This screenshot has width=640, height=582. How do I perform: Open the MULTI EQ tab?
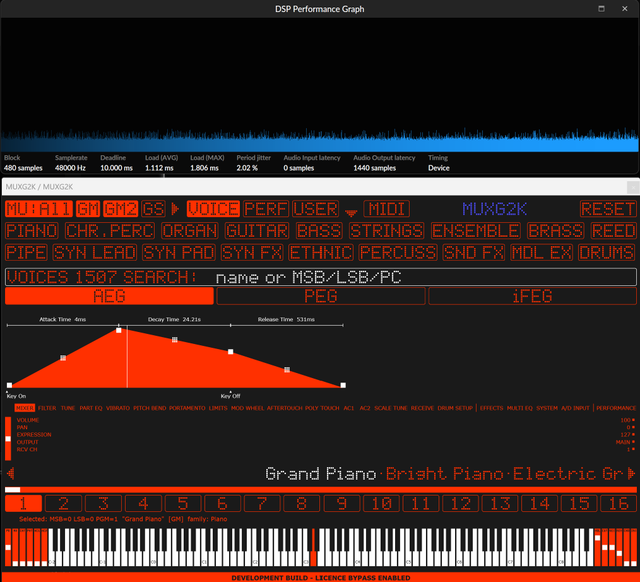(x=520, y=408)
